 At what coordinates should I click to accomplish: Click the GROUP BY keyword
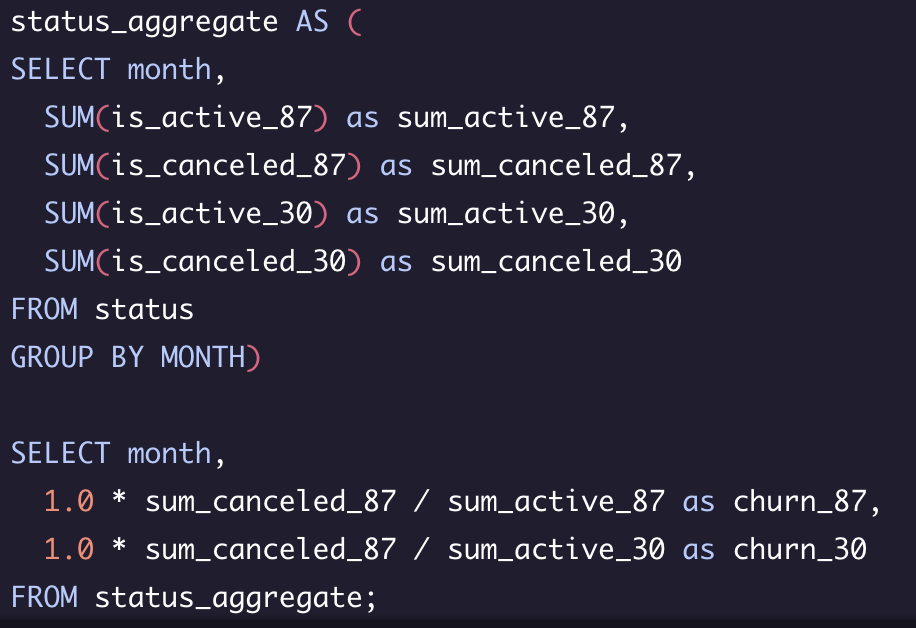coord(77,357)
